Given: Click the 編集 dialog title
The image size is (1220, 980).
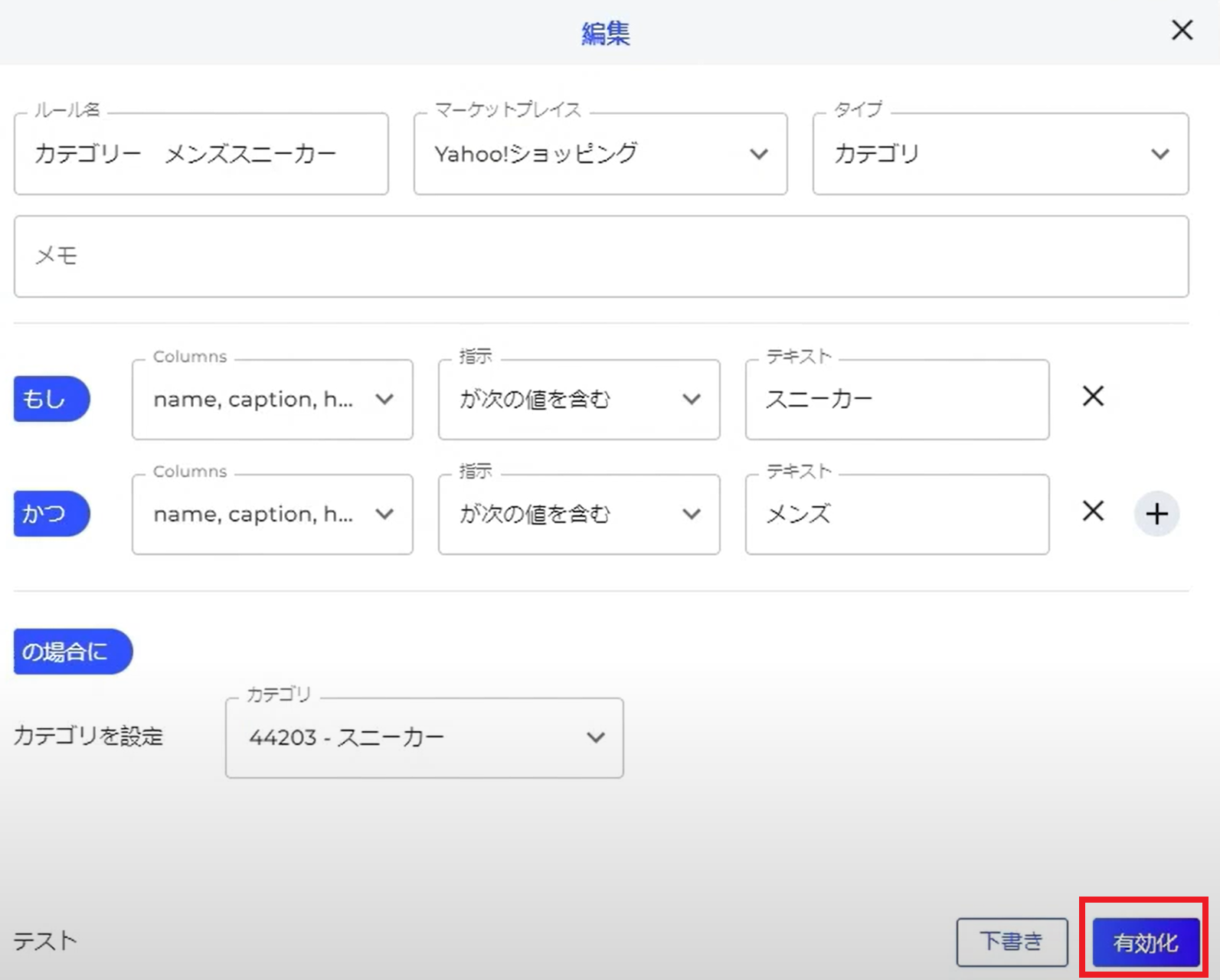Looking at the screenshot, I should [x=606, y=33].
